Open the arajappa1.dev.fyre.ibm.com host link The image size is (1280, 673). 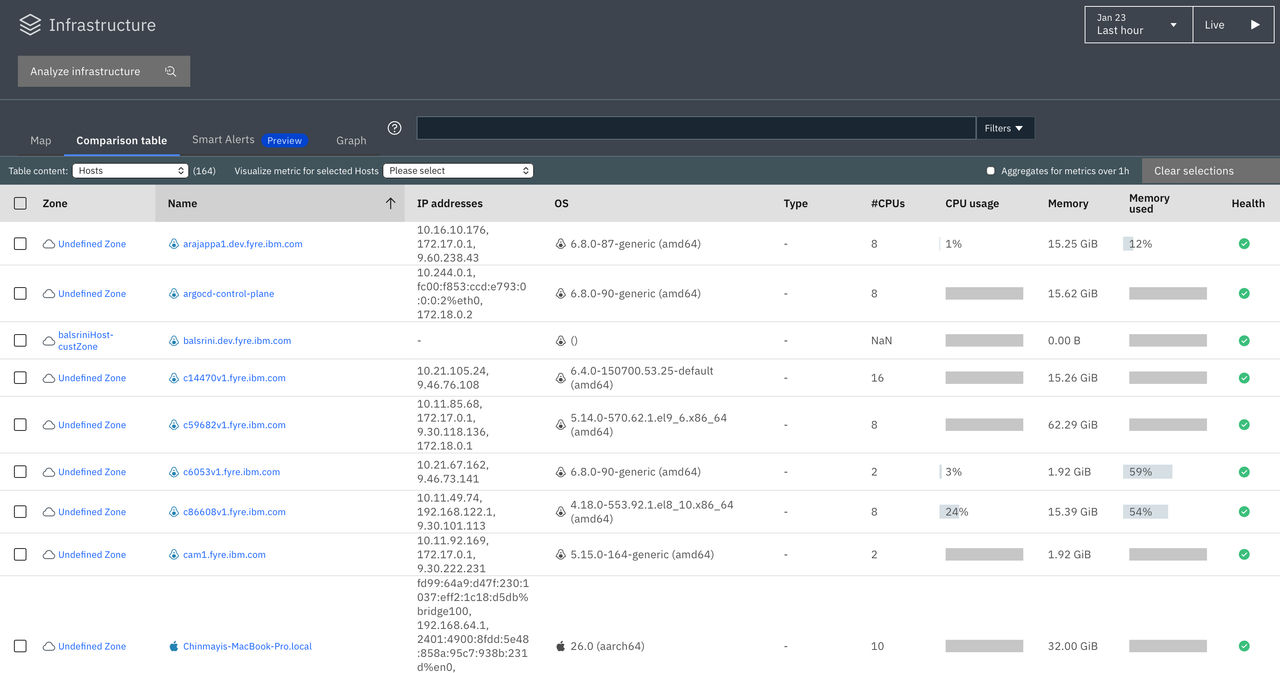click(x=242, y=244)
